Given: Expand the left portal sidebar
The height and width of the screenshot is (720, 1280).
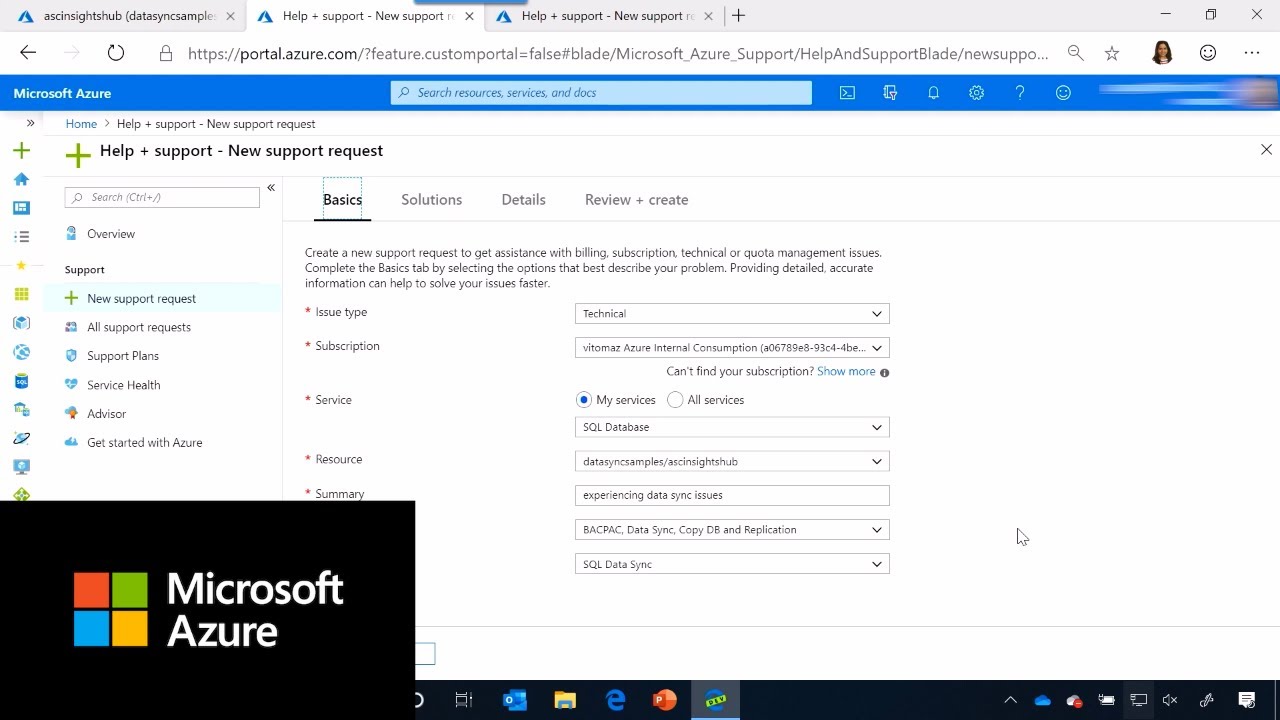Looking at the screenshot, I should coord(30,123).
